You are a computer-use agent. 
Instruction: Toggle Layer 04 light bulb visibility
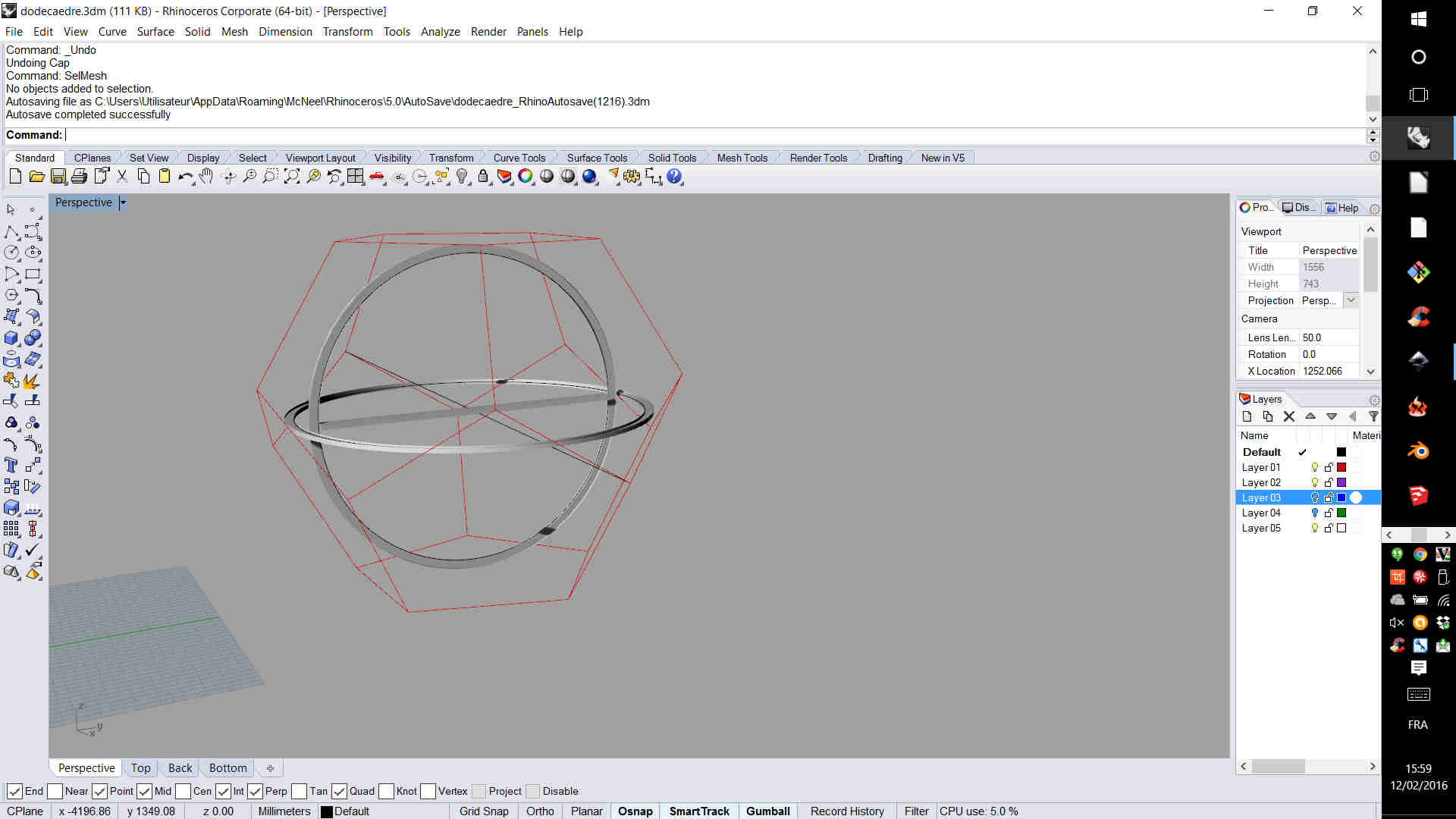tap(1315, 513)
